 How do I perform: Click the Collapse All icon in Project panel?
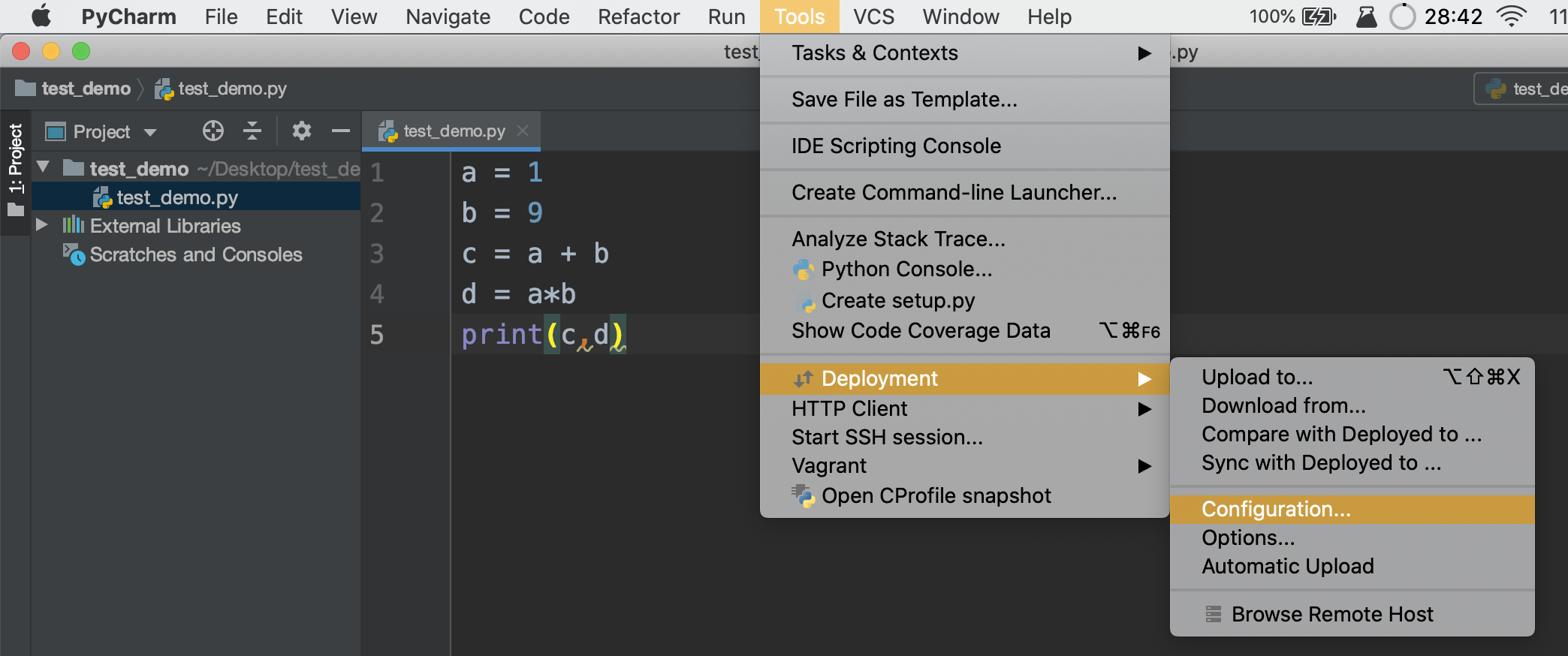[252, 131]
